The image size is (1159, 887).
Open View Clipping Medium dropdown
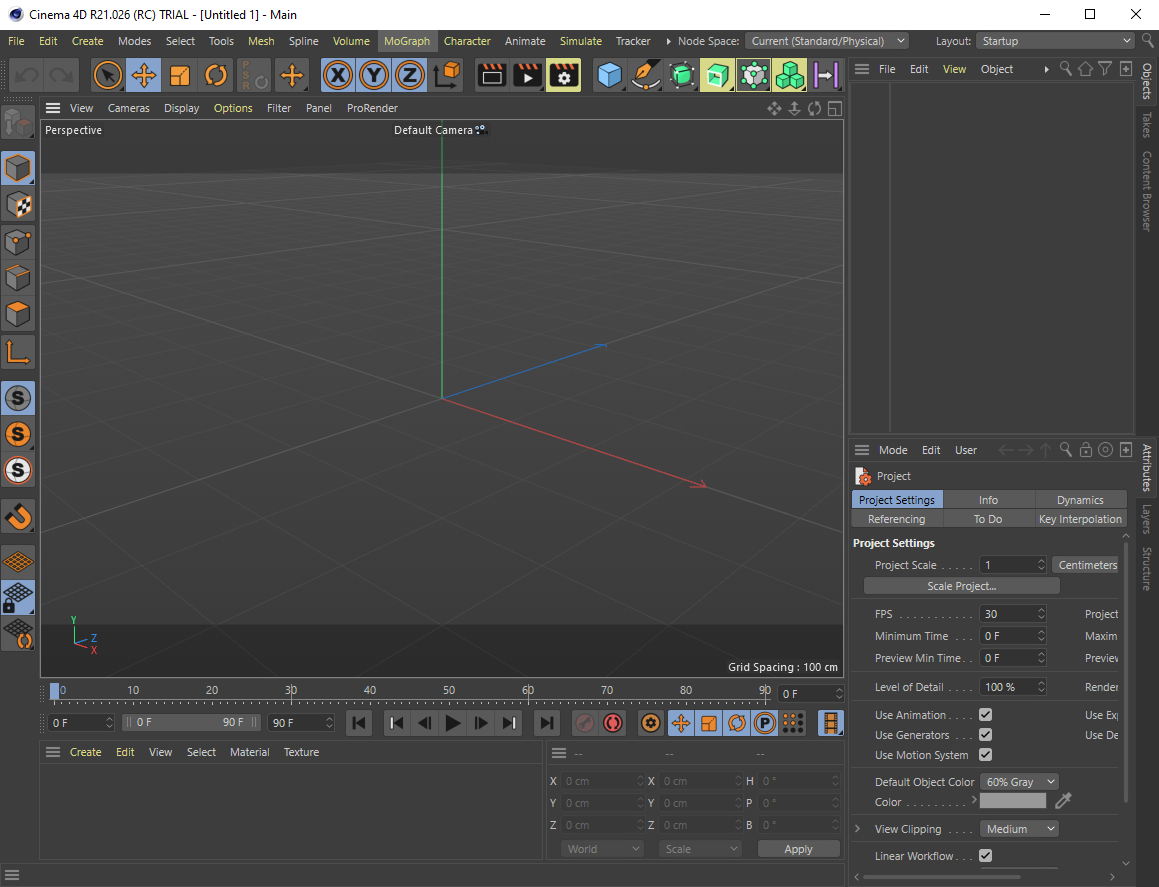1019,829
